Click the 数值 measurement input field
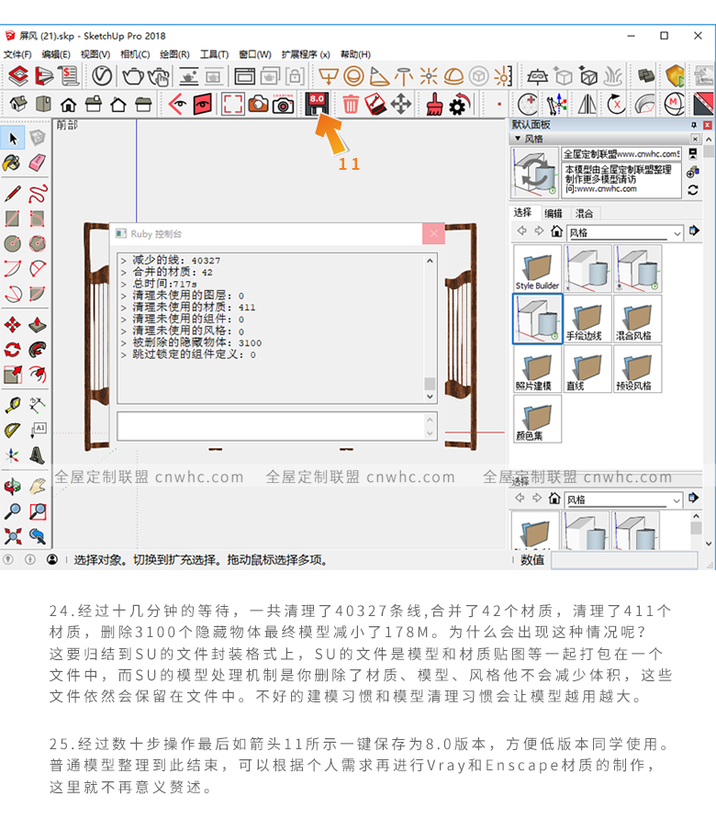 tap(624, 560)
